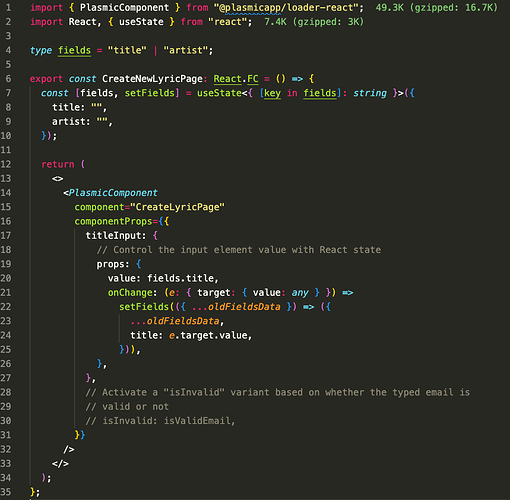Click the onChange handler name on line 21
Viewport: 510px width, 500px height.
130,293
